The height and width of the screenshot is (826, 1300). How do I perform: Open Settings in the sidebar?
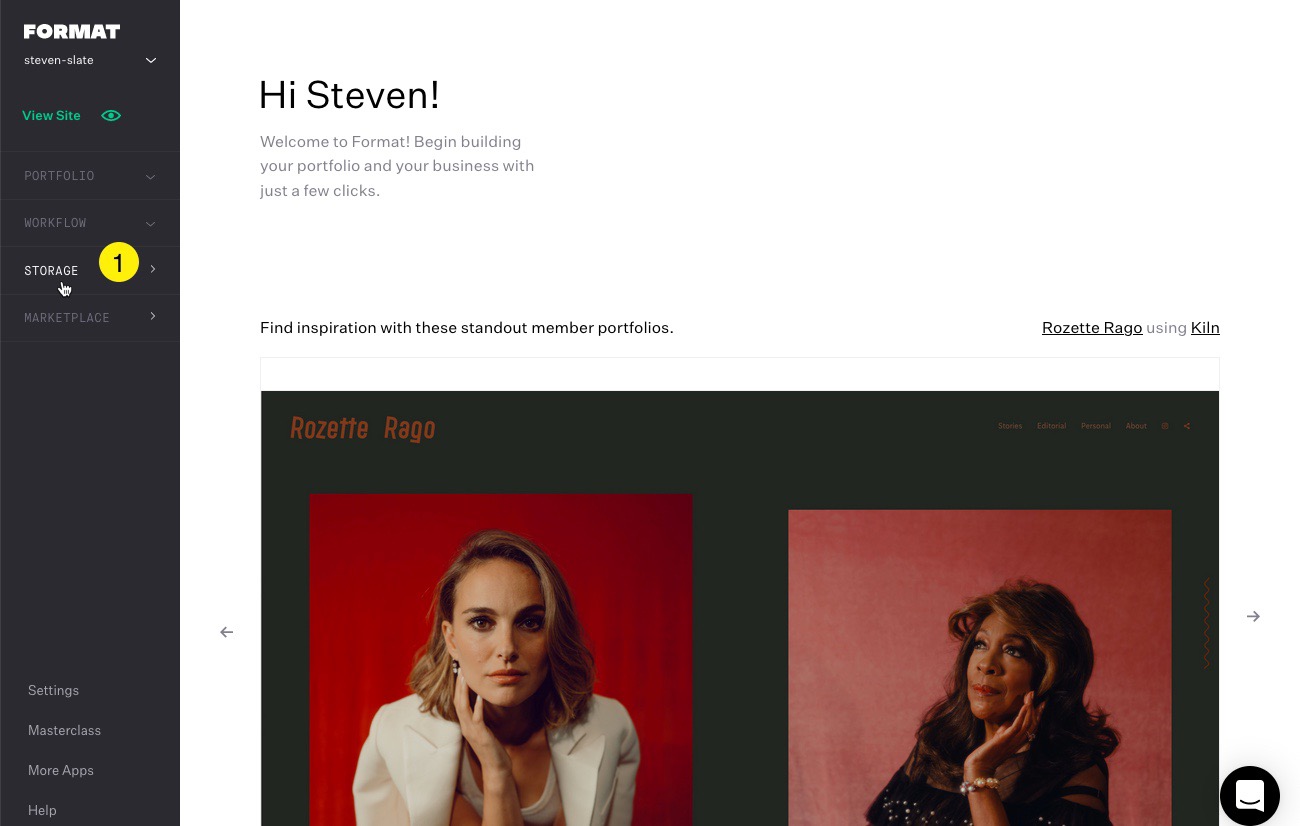pyautogui.click(x=53, y=690)
